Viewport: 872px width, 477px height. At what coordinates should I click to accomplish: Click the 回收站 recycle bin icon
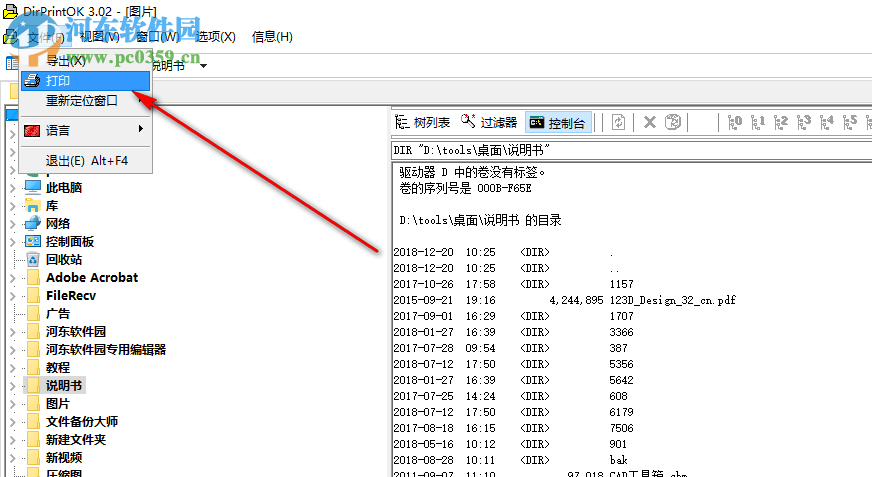coord(33,260)
